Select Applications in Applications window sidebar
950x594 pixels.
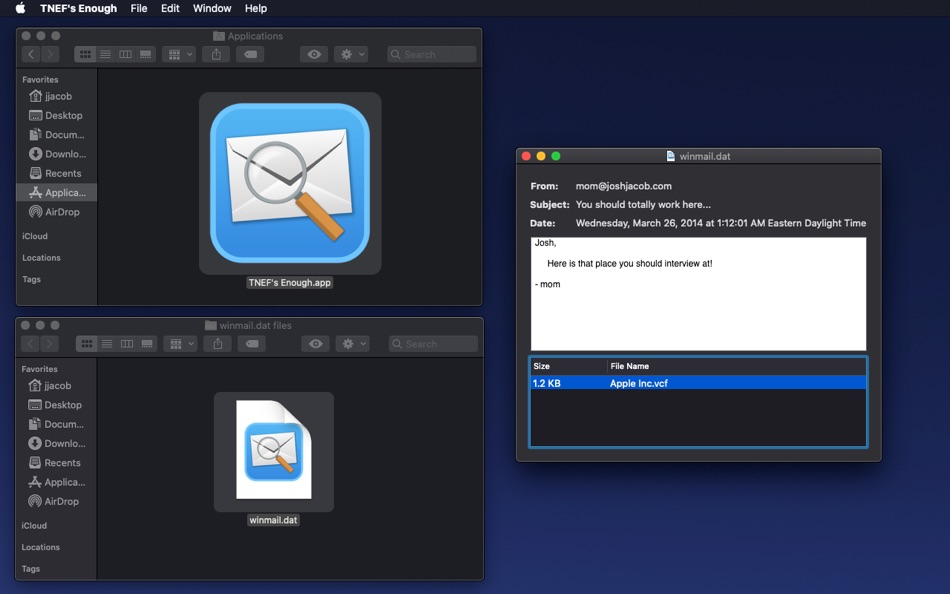[x=56, y=193]
